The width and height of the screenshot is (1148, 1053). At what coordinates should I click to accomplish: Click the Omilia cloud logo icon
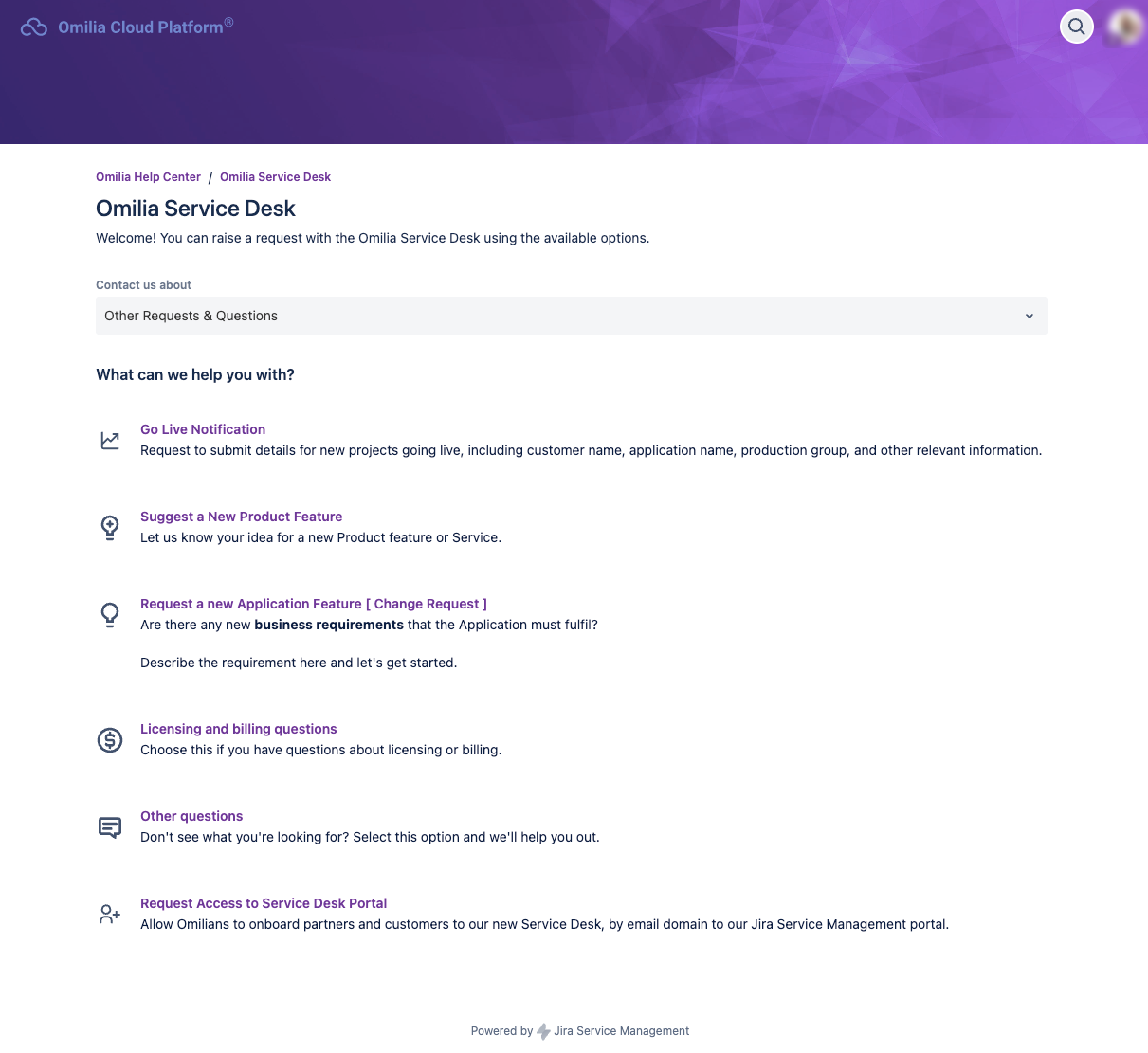pyautogui.click(x=34, y=27)
